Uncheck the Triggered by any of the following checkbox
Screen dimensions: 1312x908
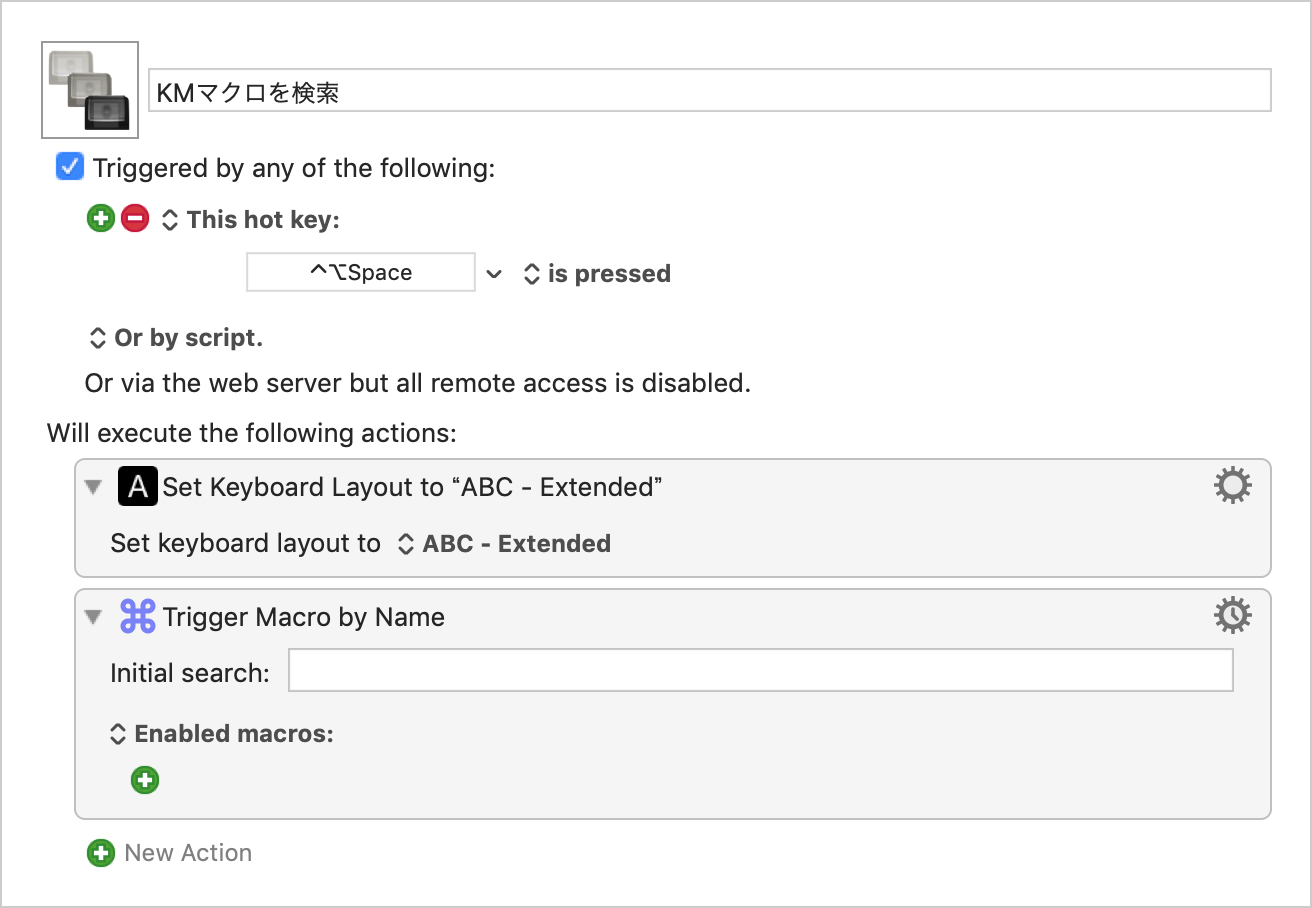pyautogui.click(x=70, y=167)
